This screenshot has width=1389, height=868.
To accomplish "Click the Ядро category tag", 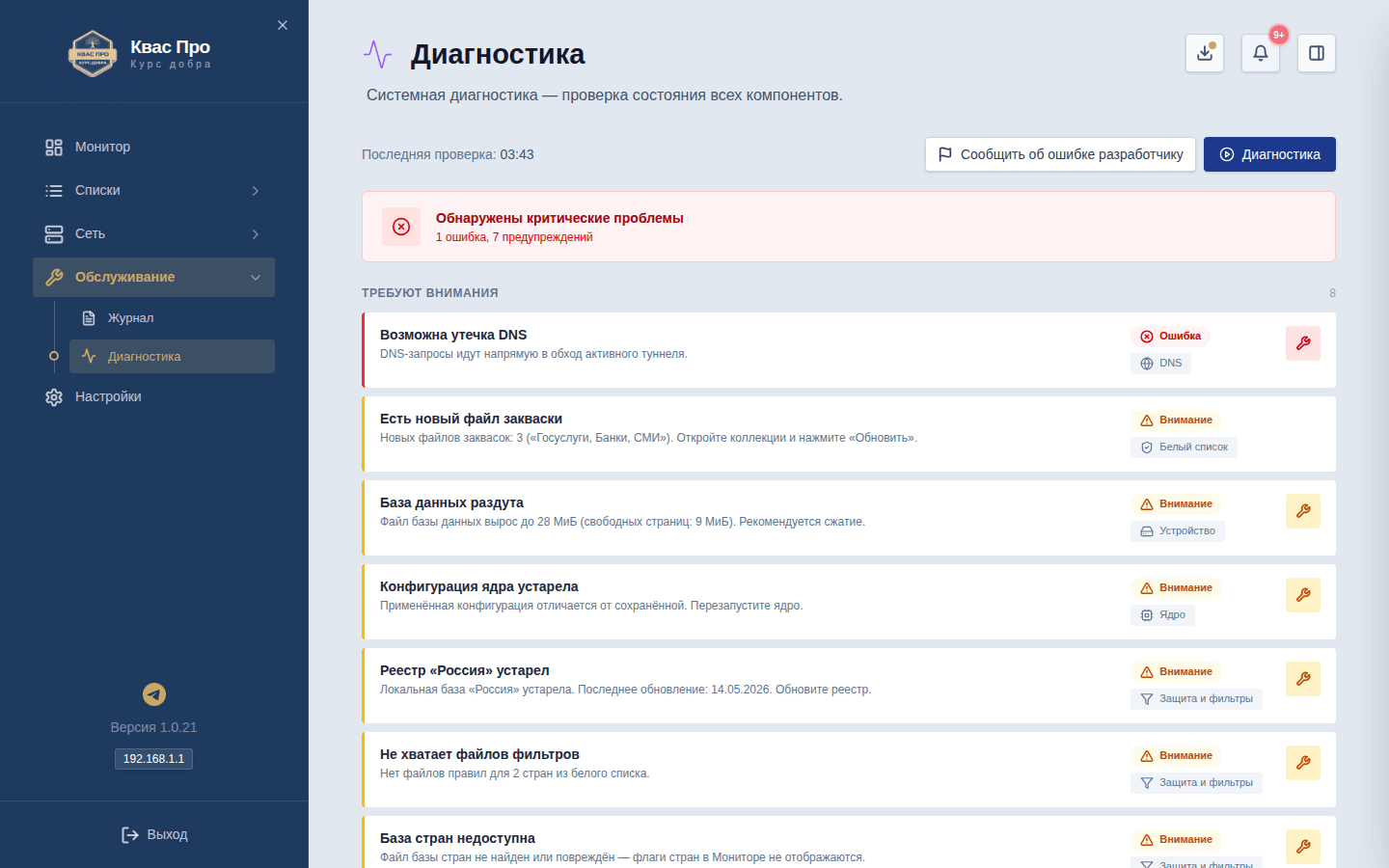I will pyautogui.click(x=1162, y=615).
